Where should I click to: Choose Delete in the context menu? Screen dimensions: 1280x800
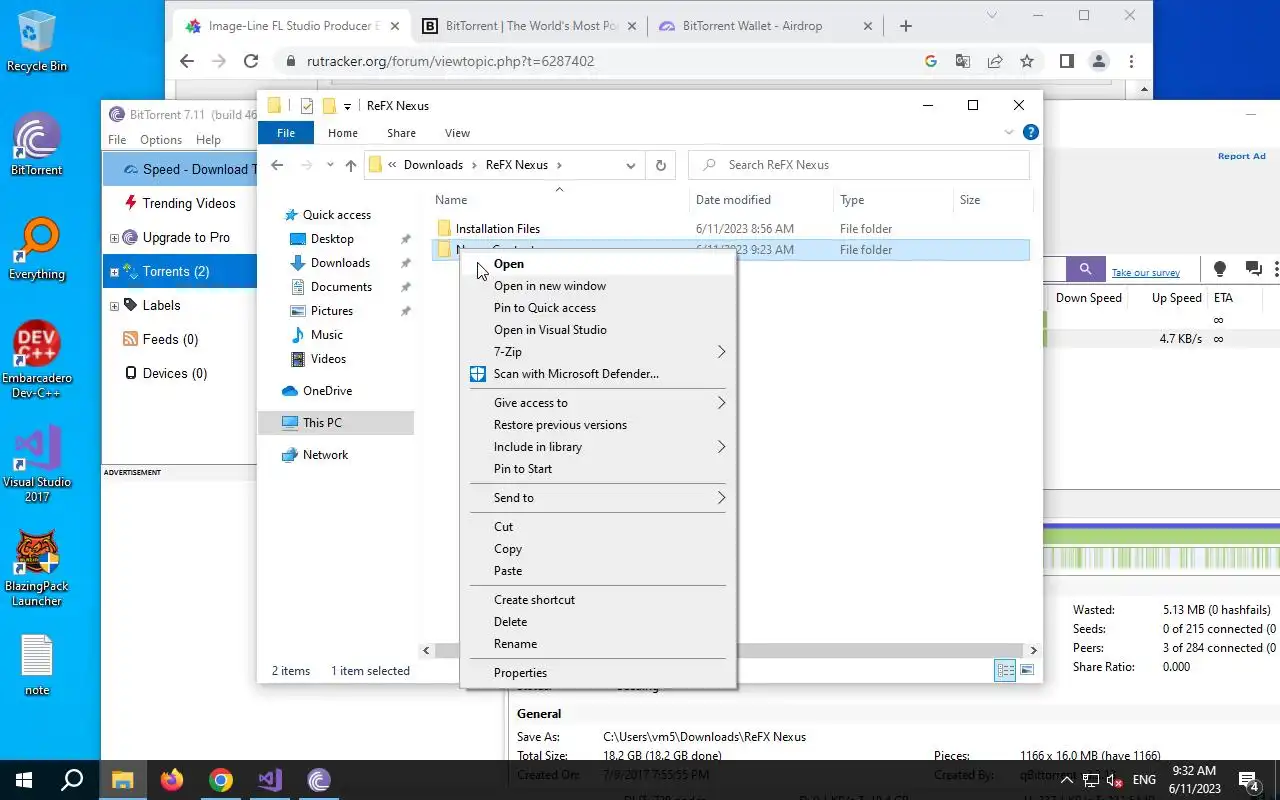[598, 622]
